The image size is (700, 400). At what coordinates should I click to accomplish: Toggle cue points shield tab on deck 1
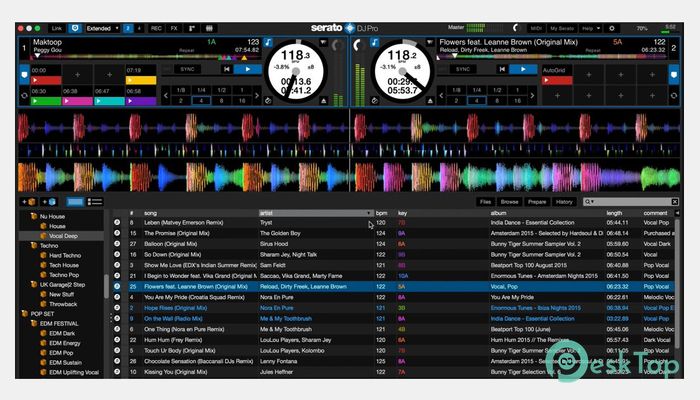24,75
